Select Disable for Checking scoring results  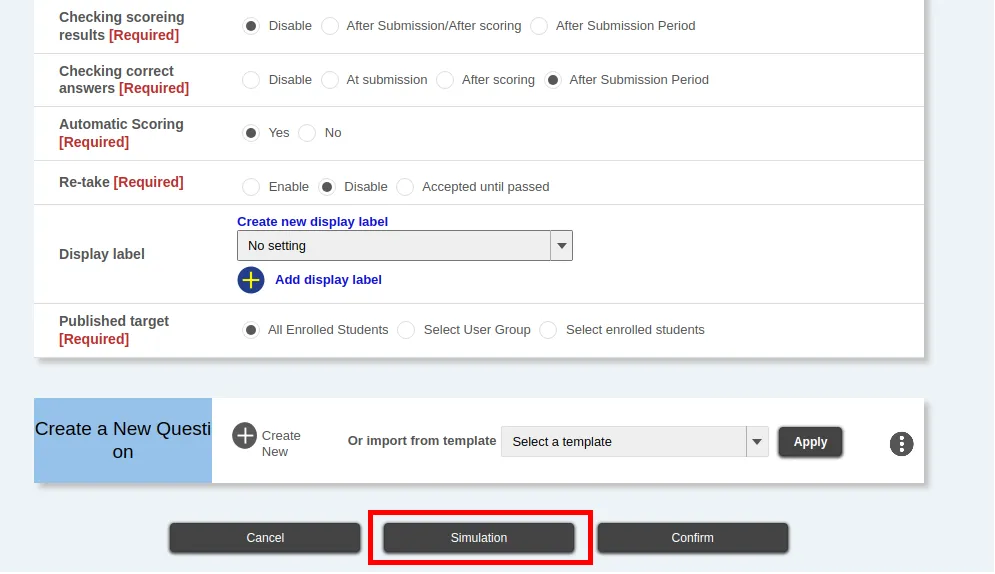coord(251,26)
